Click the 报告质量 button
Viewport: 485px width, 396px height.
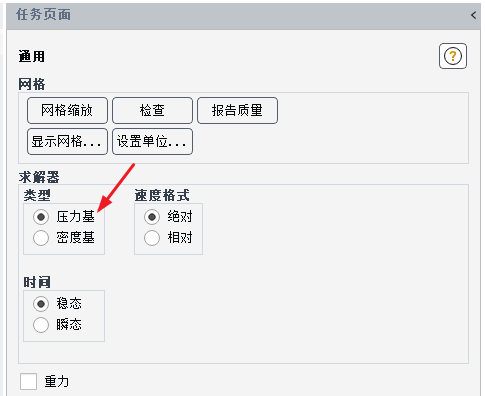click(237, 110)
